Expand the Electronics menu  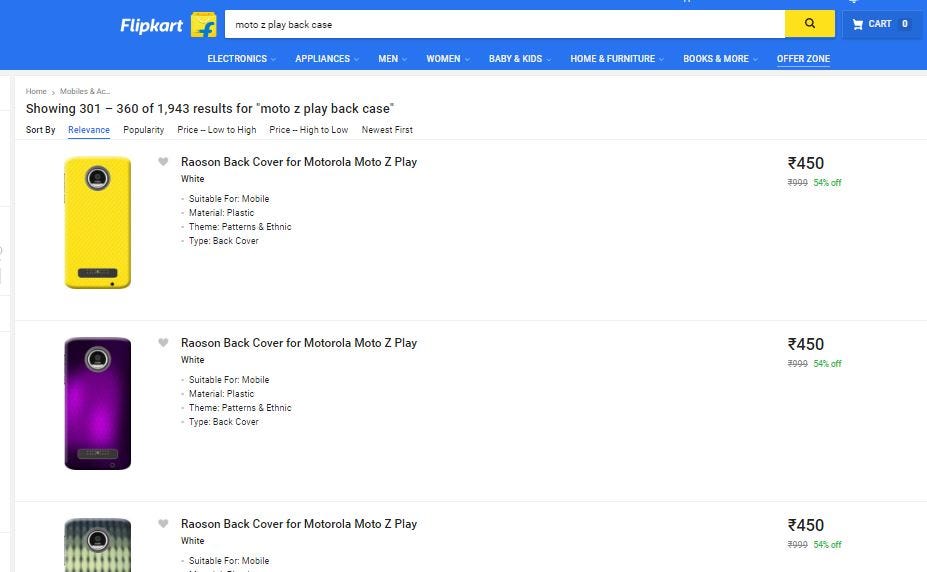pyautogui.click(x=241, y=58)
